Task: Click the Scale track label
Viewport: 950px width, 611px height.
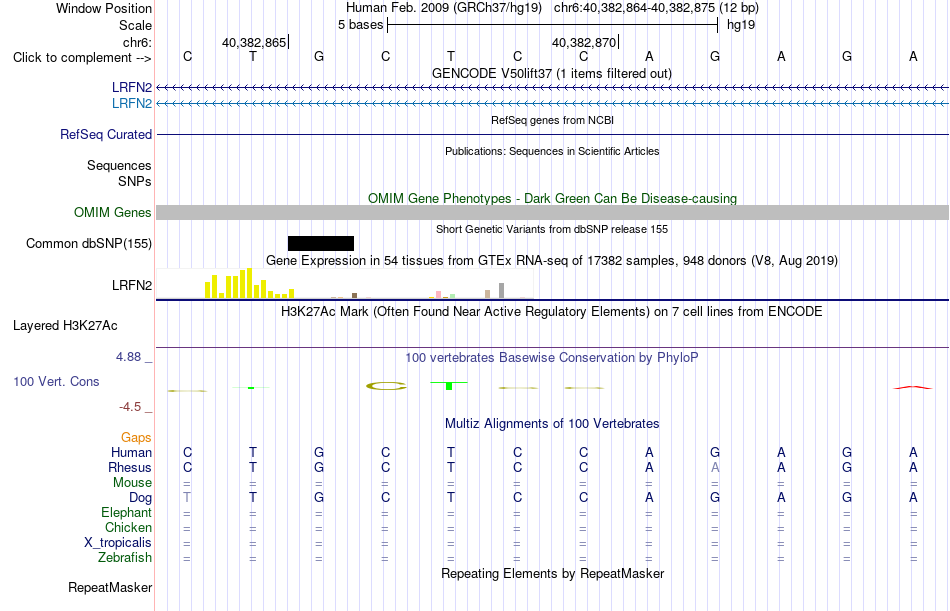Action: click(136, 25)
